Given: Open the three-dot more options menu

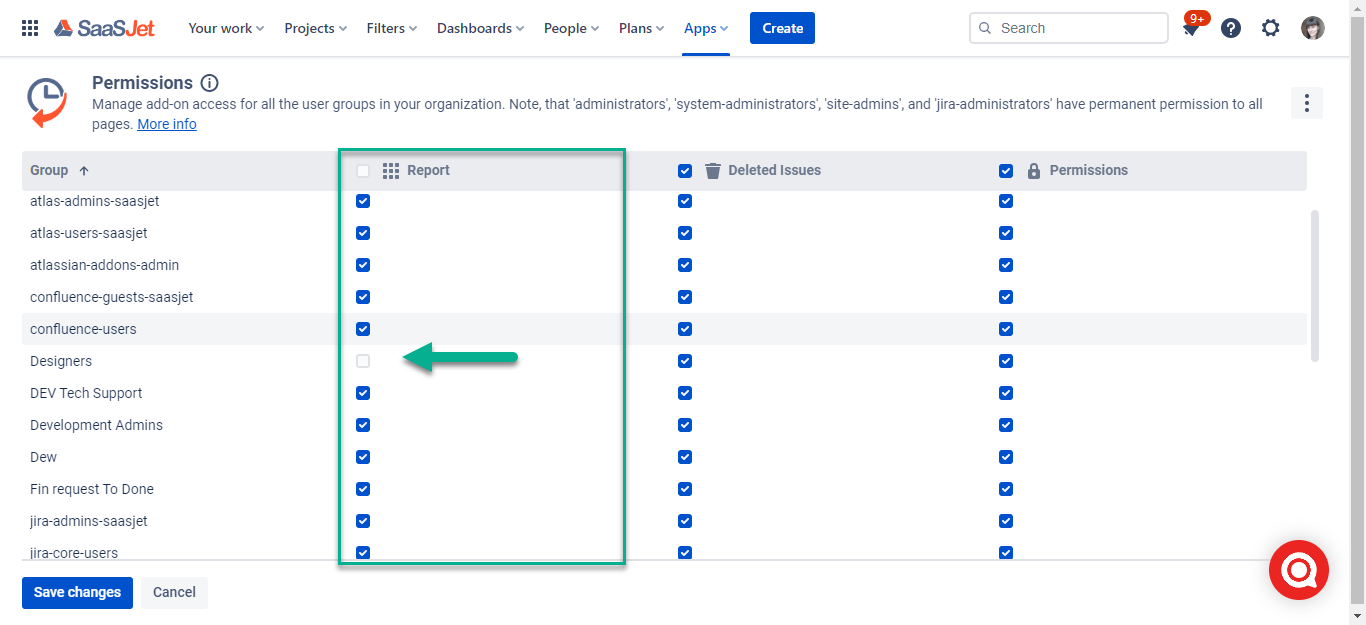Looking at the screenshot, I should click(x=1307, y=103).
